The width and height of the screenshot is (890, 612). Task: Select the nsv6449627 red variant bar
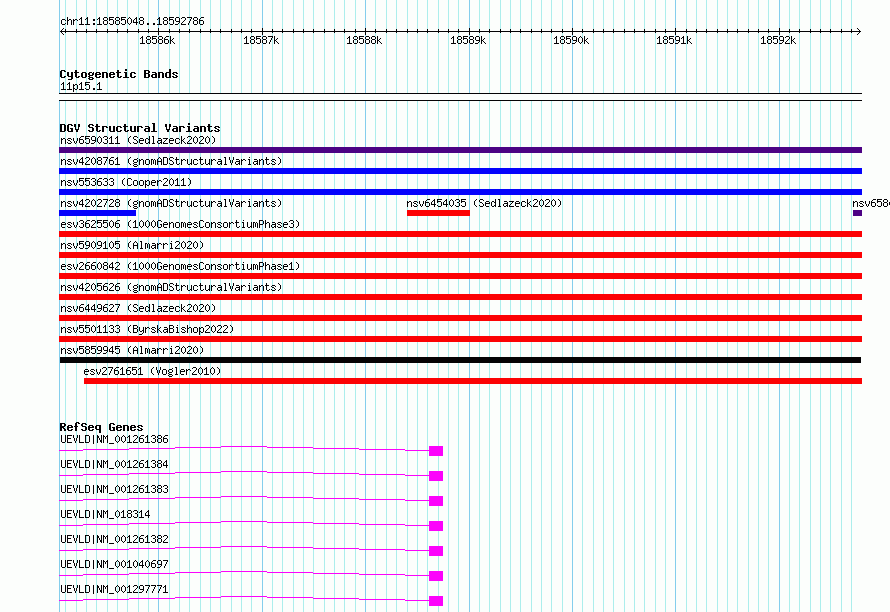pyautogui.click(x=460, y=318)
